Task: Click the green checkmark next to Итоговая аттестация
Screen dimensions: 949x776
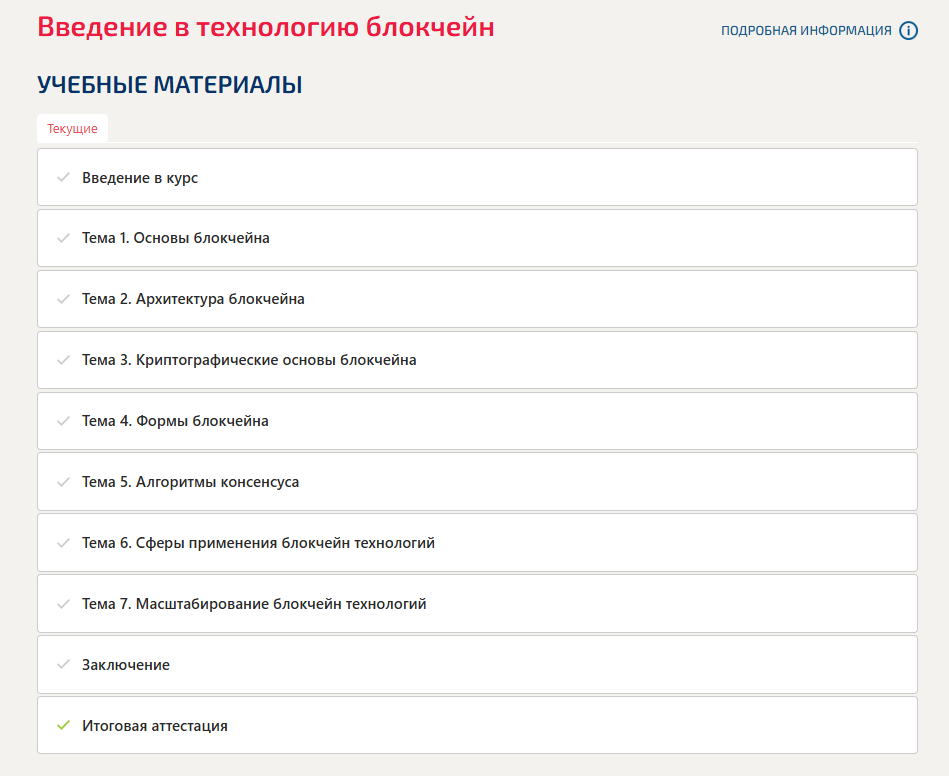Action: pyautogui.click(x=63, y=725)
